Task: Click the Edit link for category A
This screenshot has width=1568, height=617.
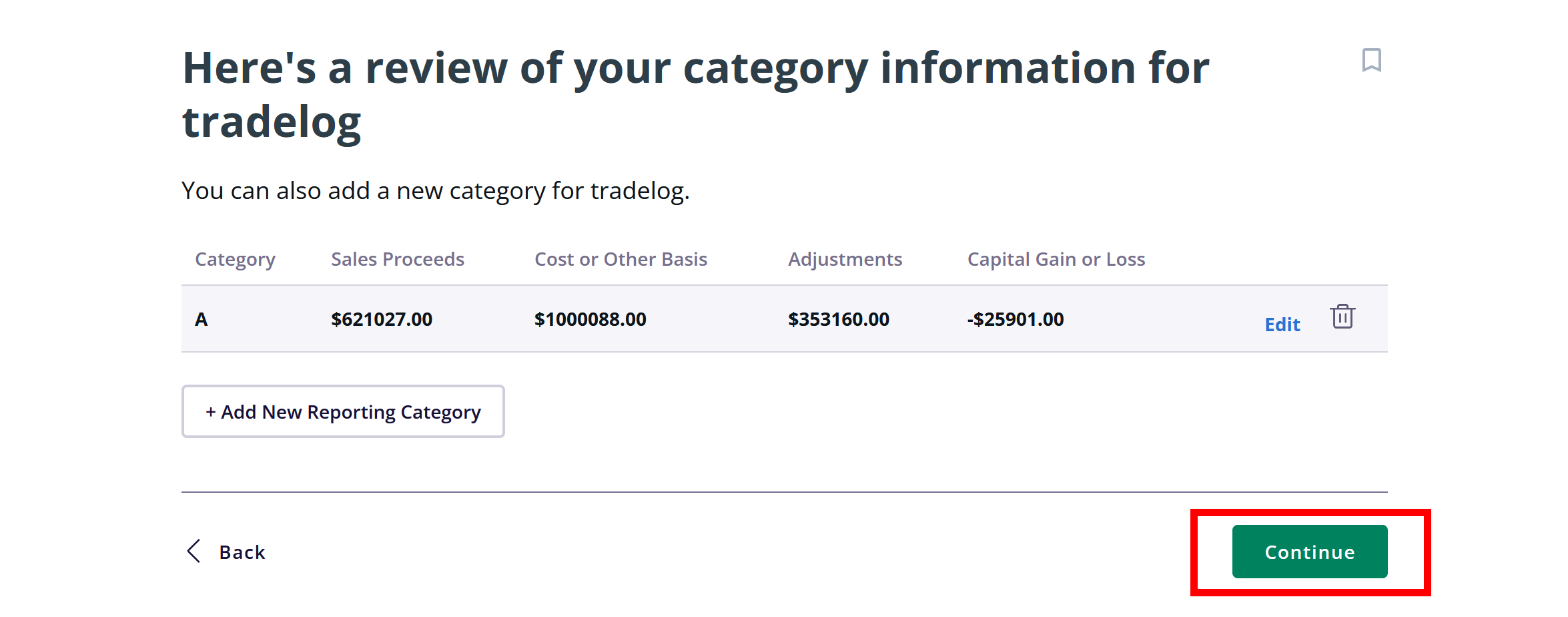Action: (1282, 325)
